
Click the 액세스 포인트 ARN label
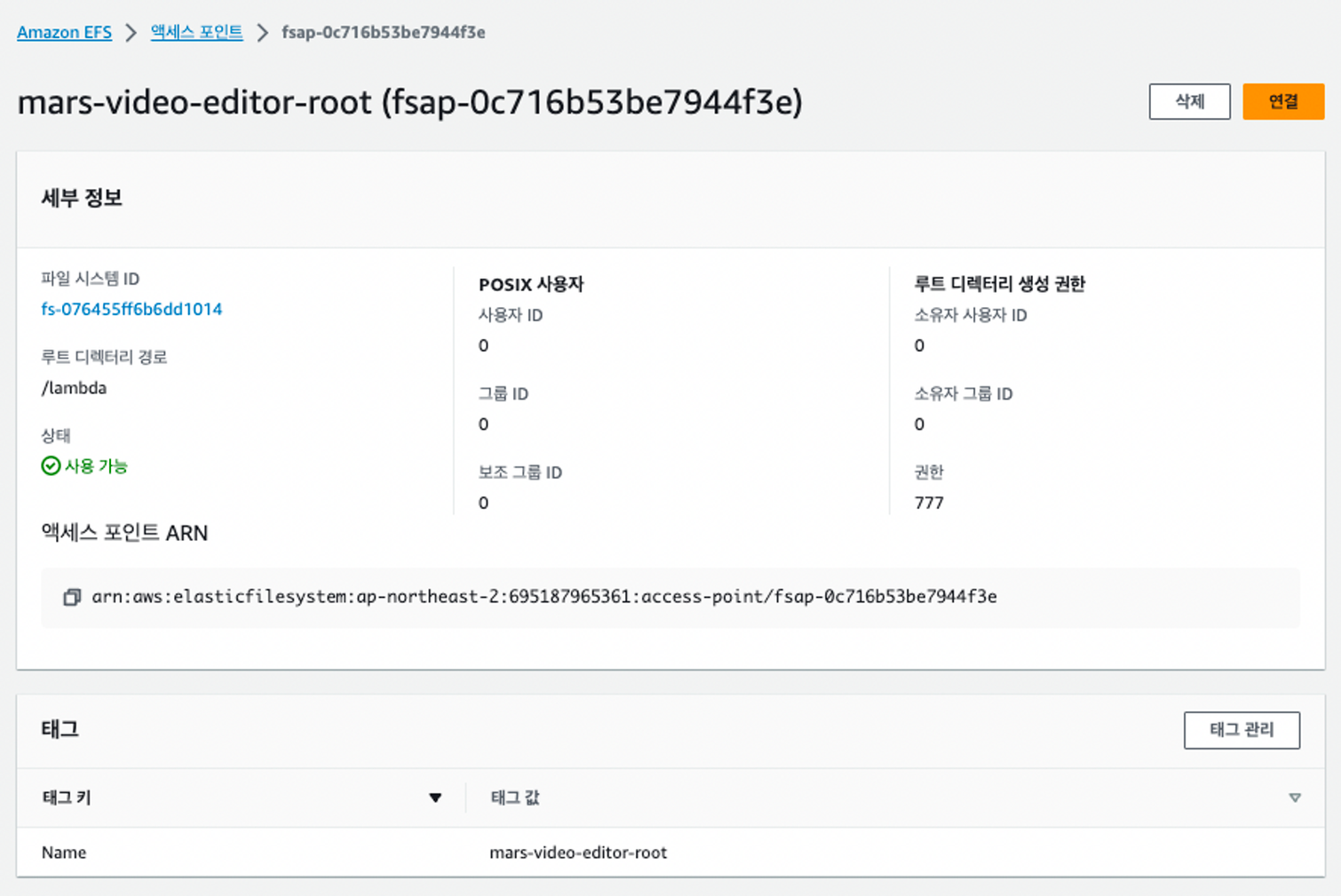124,533
